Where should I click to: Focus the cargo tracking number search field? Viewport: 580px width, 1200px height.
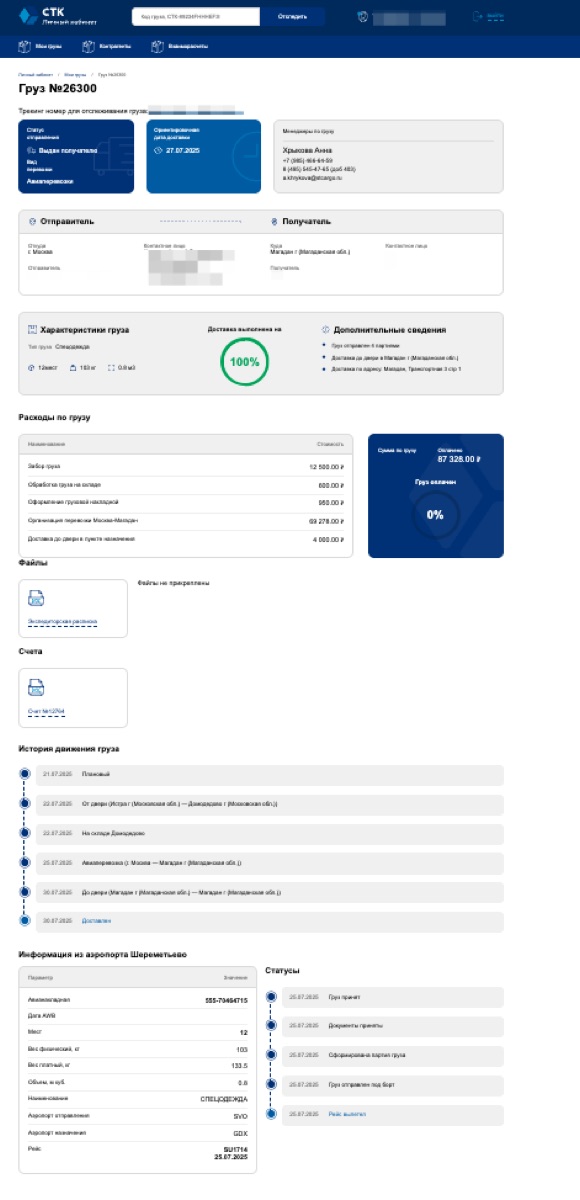click(x=196, y=16)
